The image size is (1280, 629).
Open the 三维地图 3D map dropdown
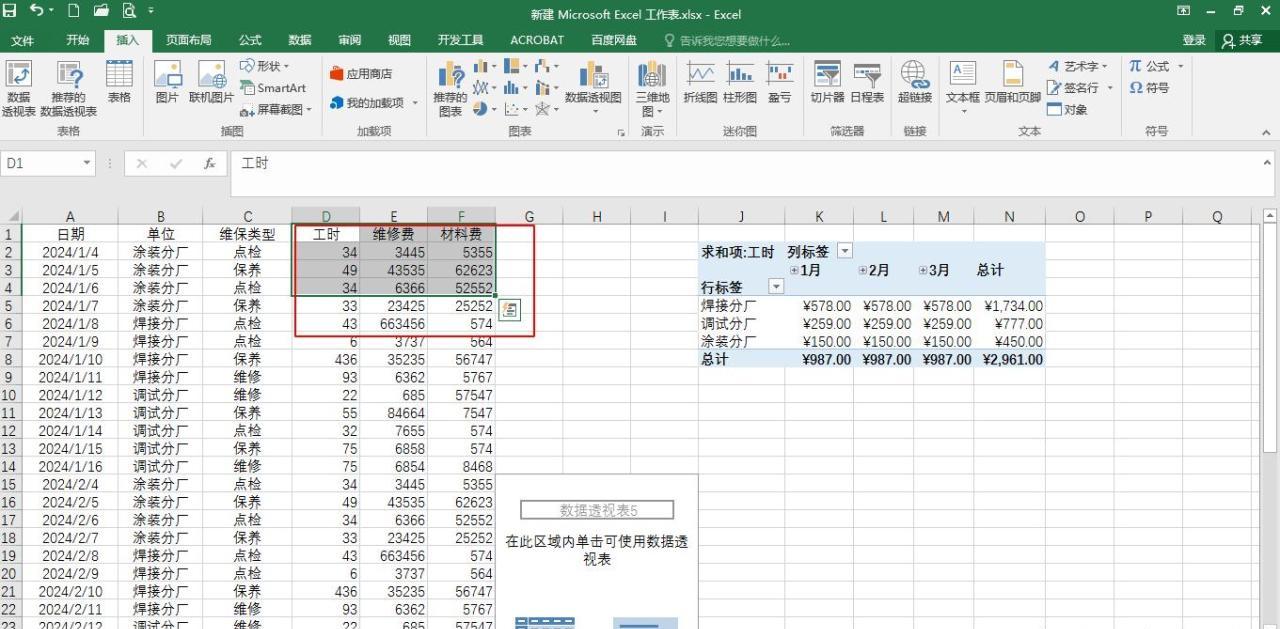coord(652,89)
